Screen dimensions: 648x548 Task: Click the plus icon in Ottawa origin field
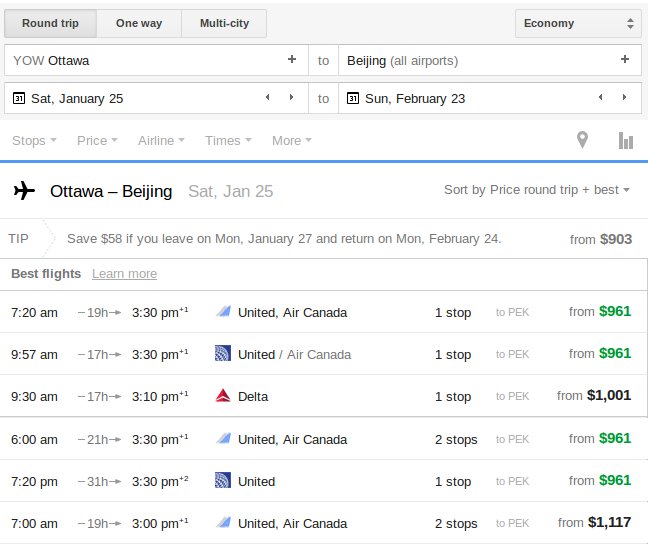[x=292, y=60]
